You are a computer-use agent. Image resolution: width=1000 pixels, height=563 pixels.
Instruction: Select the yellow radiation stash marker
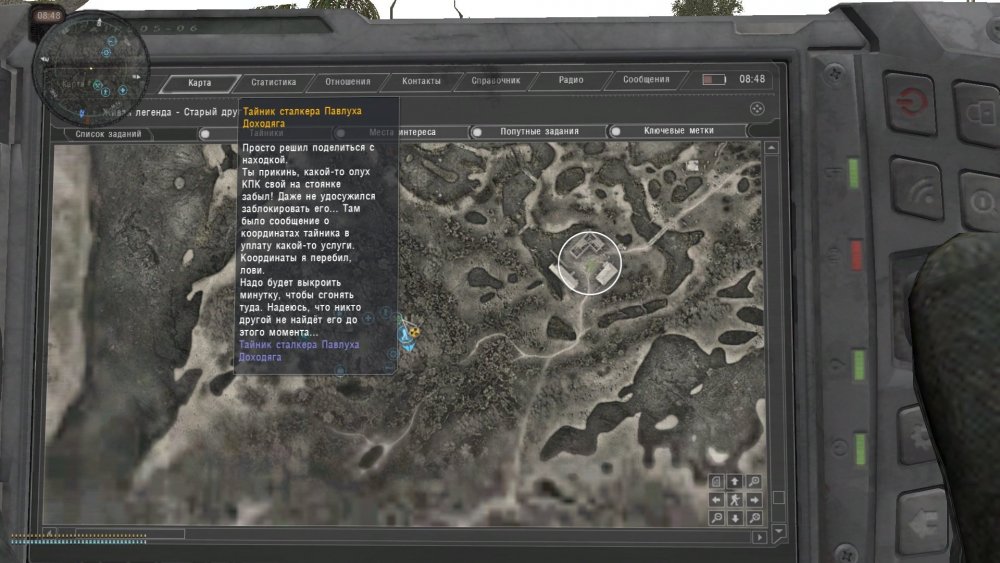[415, 332]
